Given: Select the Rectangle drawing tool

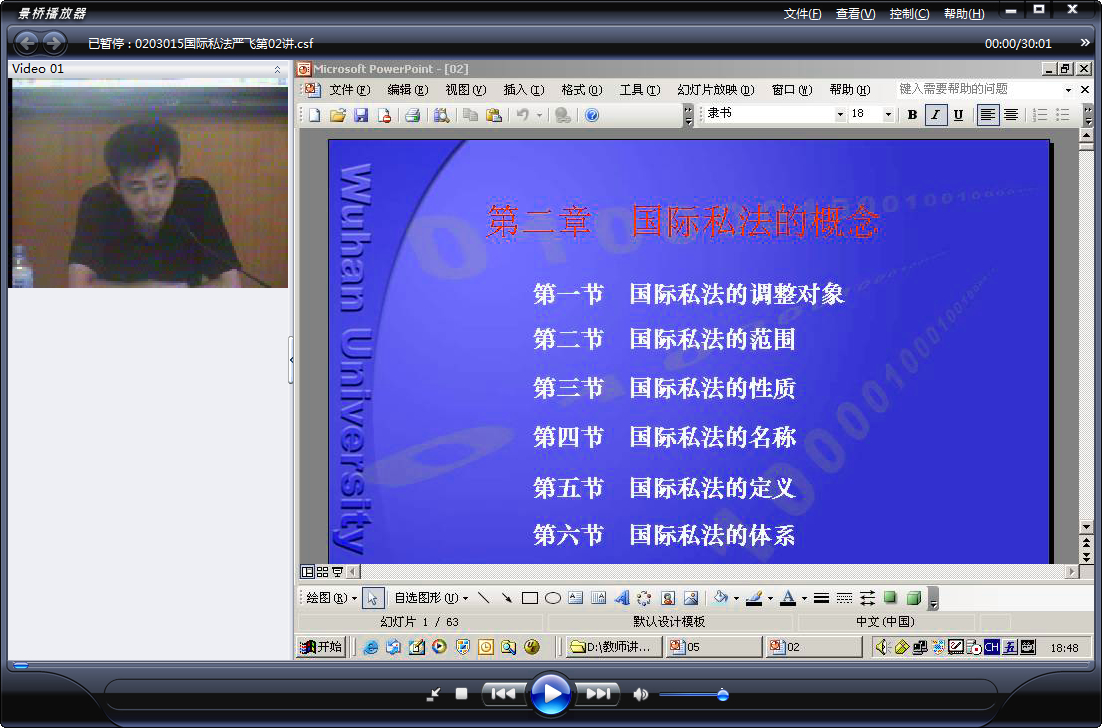Looking at the screenshot, I should (x=530, y=598).
